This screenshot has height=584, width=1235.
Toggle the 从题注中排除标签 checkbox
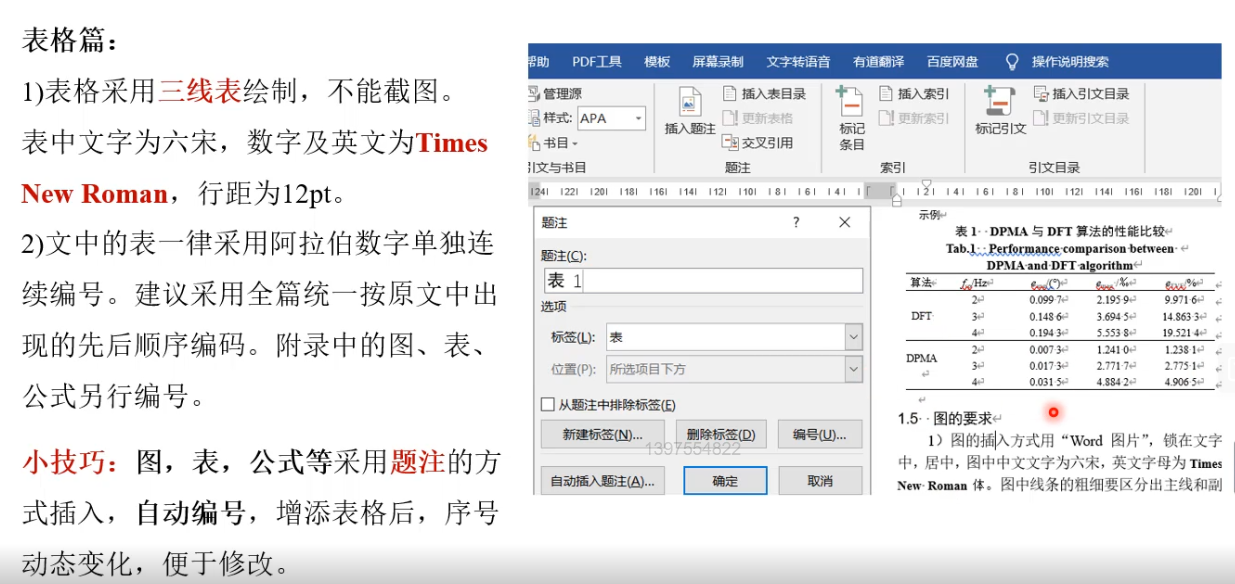(x=547, y=405)
